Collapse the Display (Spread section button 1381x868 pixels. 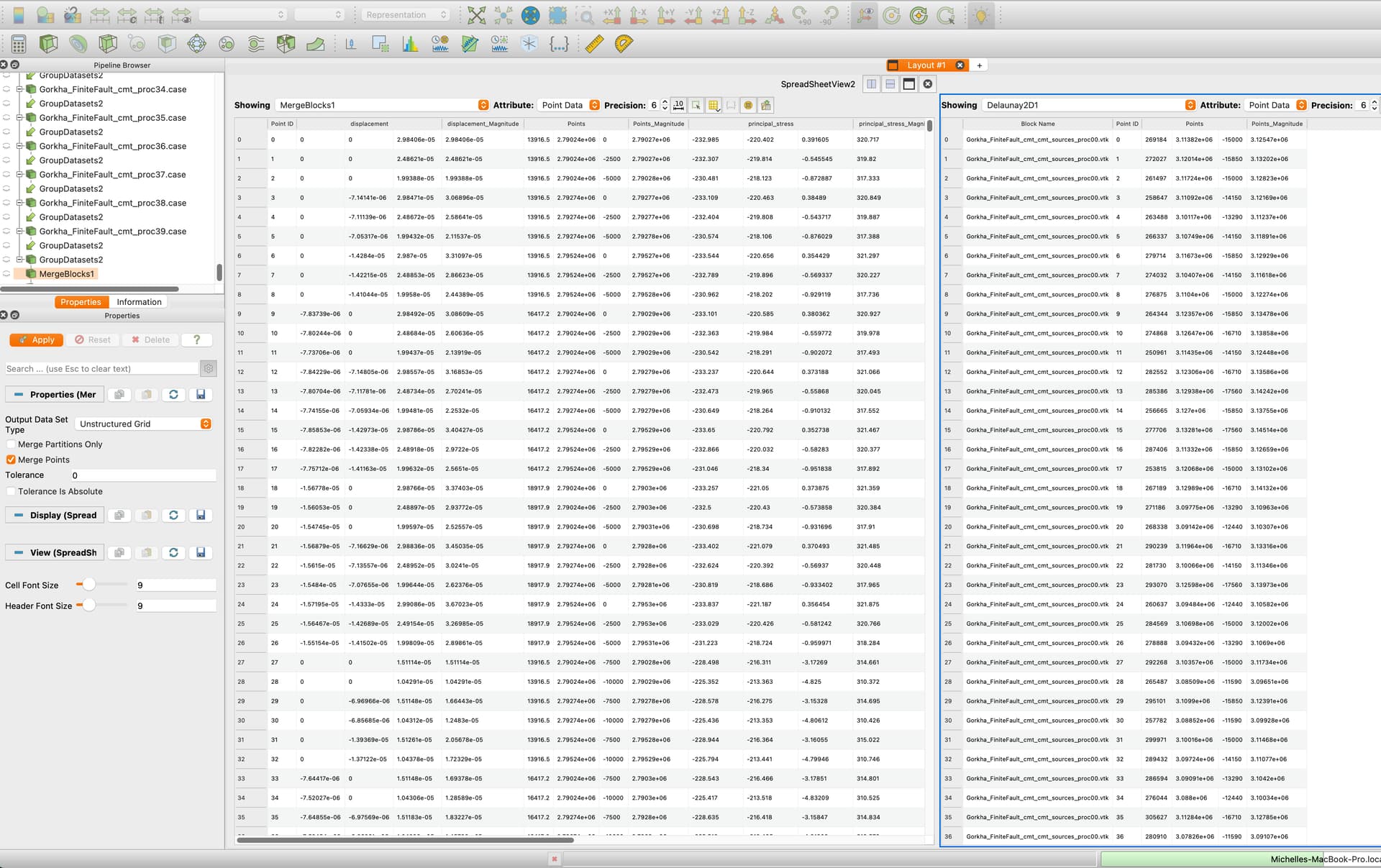pos(55,515)
